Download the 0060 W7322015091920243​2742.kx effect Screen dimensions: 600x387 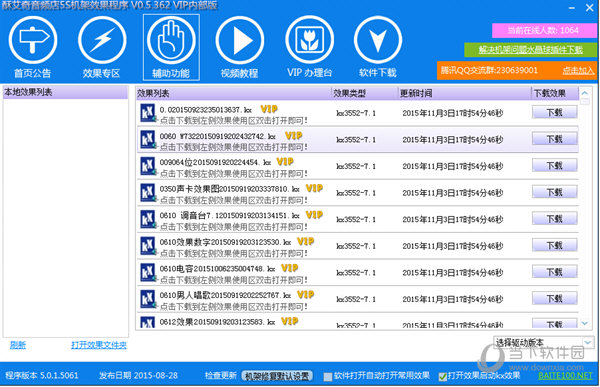[554, 139]
